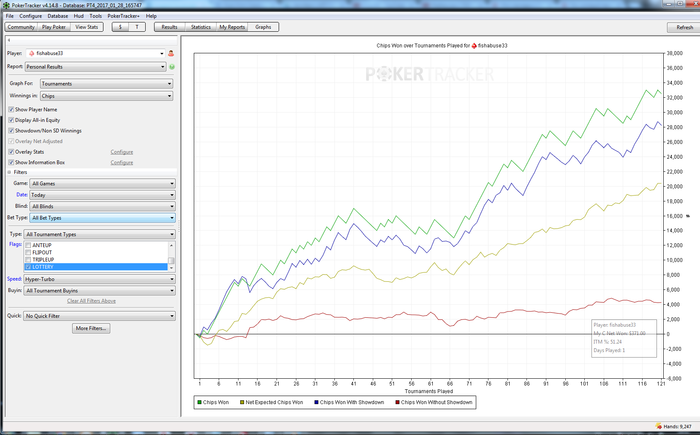Open the Graph For dropdown
This screenshot has width=700, height=435.
[105, 84]
